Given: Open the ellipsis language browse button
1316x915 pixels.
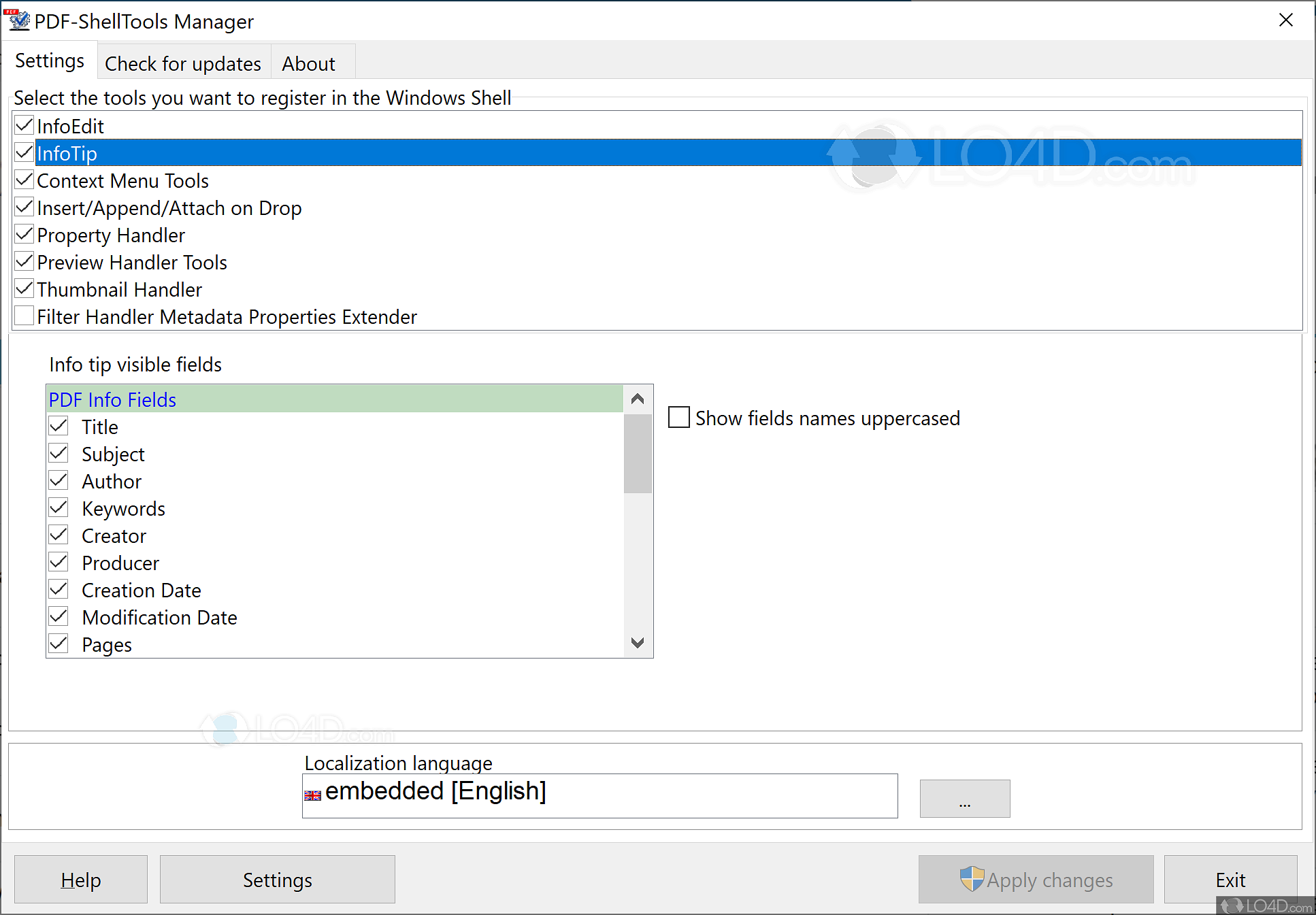Looking at the screenshot, I should [964, 799].
